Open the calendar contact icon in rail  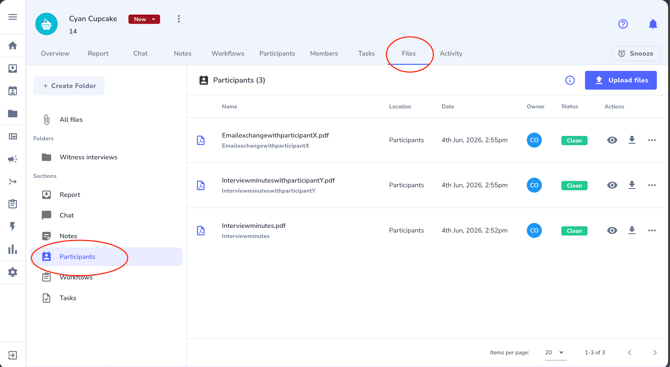(13, 91)
